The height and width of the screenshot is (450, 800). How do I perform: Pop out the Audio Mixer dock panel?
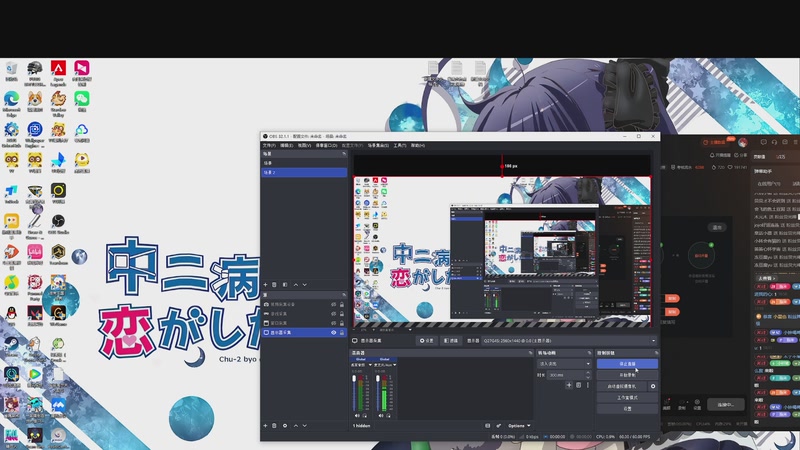pos(530,353)
